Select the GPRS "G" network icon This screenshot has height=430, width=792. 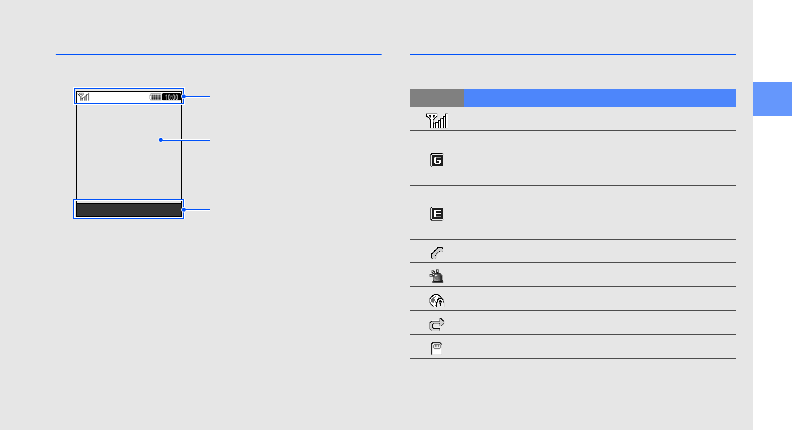(x=437, y=158)
